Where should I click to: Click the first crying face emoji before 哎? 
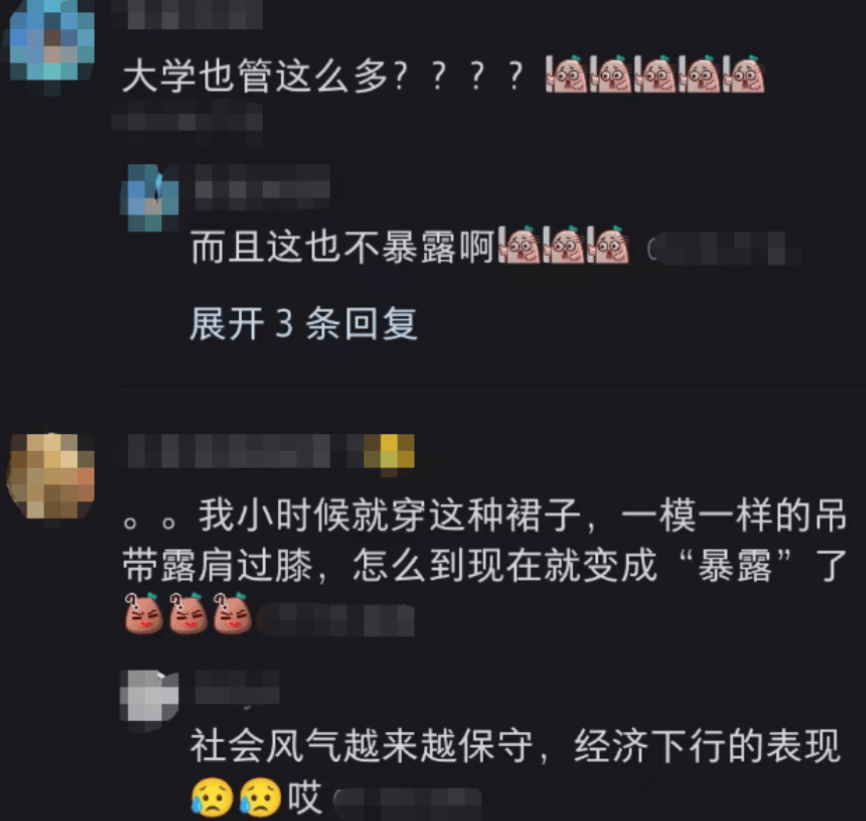click(212, 798)
